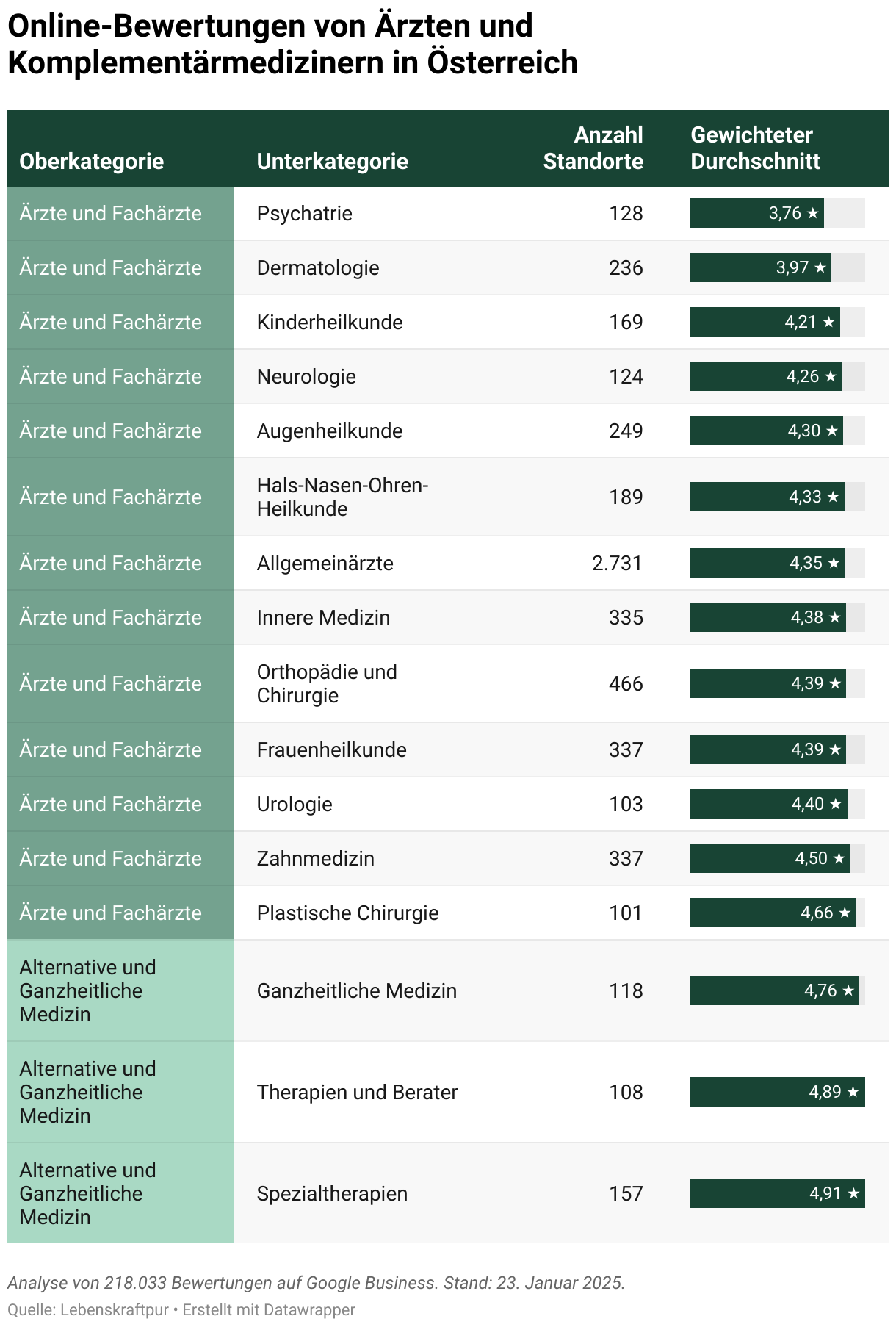Select the Allgemeinärzte rating bar 4,35
This screenshot has height=1327, width=896.
coord(778,564)
